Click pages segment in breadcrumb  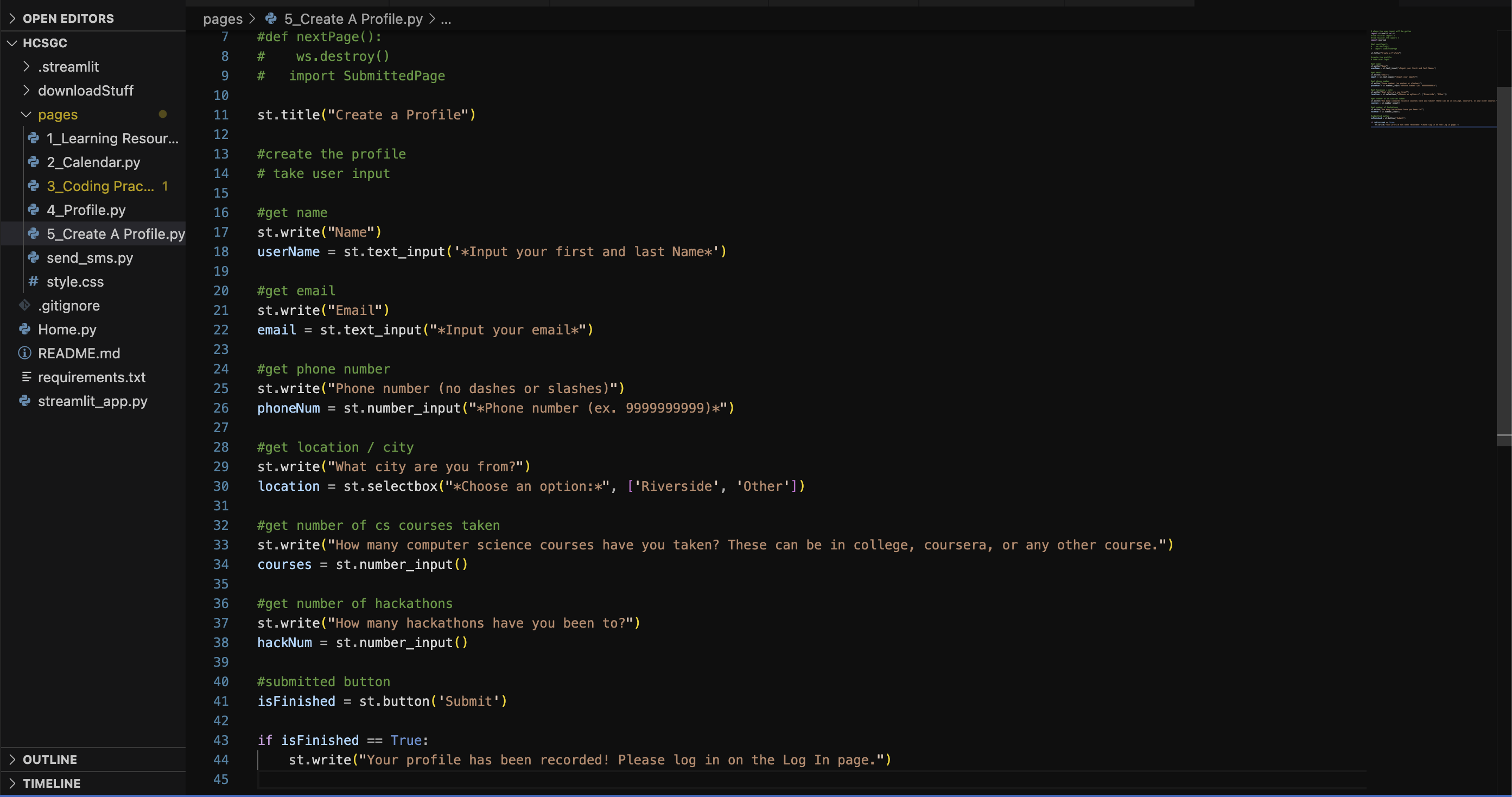coord(223,19)
